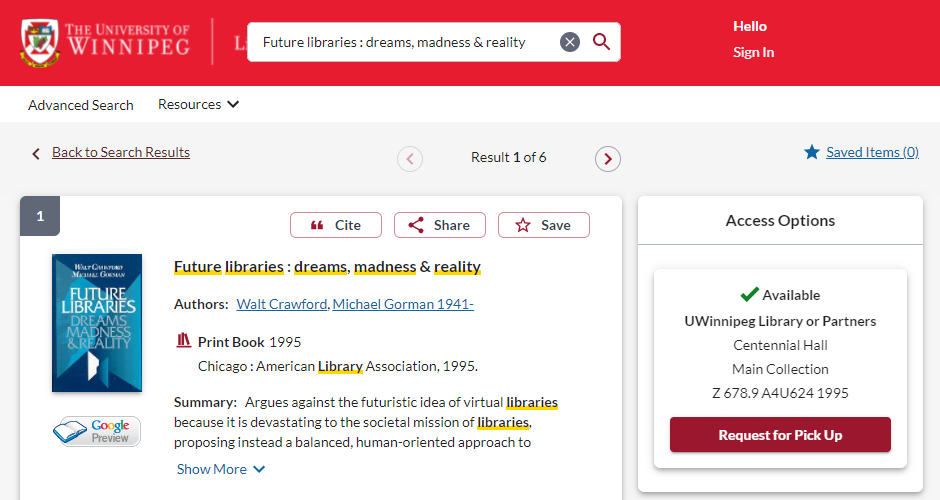
Task: Go to previous result arrow
Action: (x=410, y=159)
